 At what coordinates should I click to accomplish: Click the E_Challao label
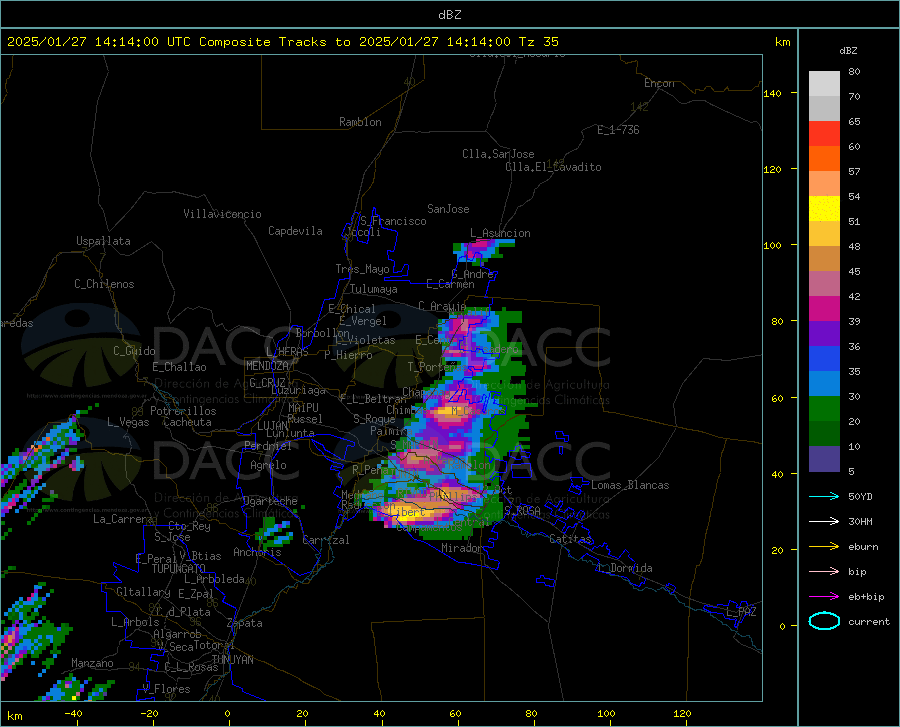(x=179, y=367)
